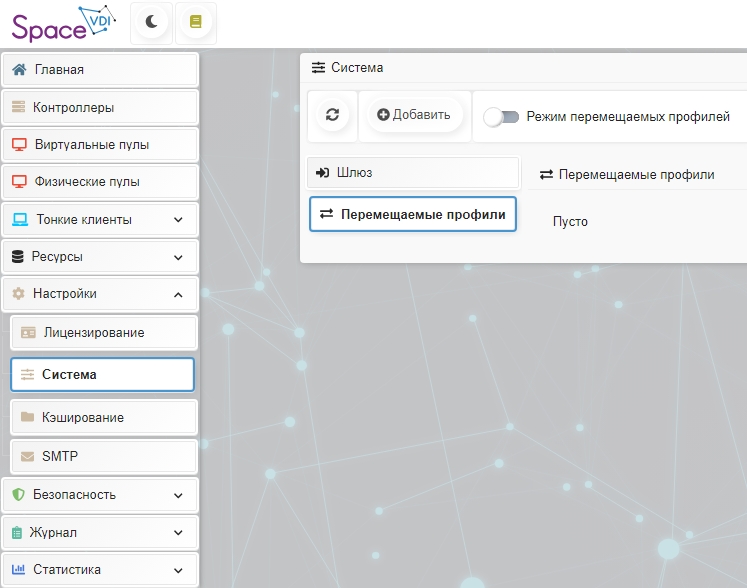The width and height of the screenshot is (747, 588).
Task: Select the Перемещаемые профили tab
Action: (x=412, y=214)
